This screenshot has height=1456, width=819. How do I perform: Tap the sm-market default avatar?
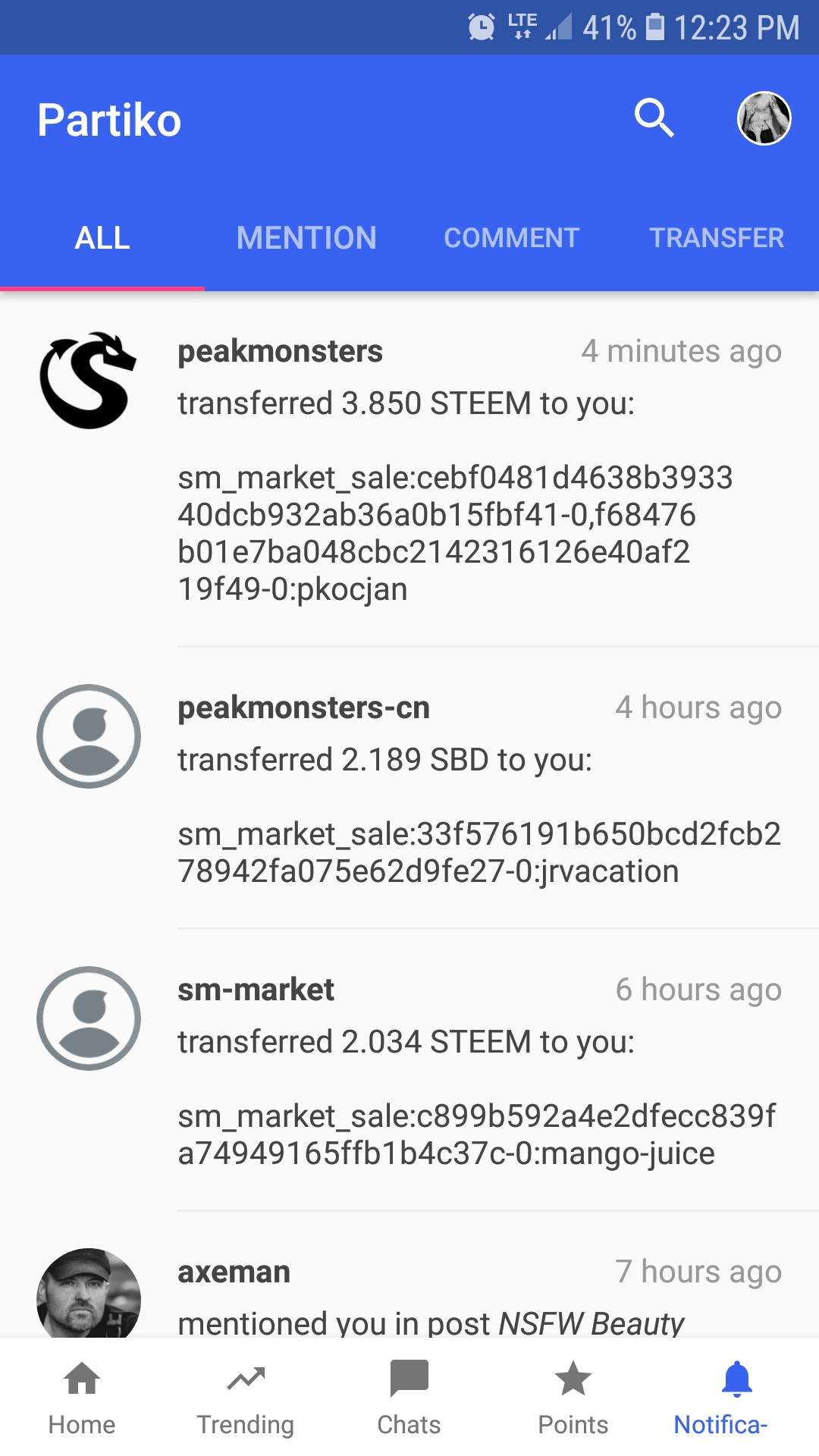coord(89,1018)
